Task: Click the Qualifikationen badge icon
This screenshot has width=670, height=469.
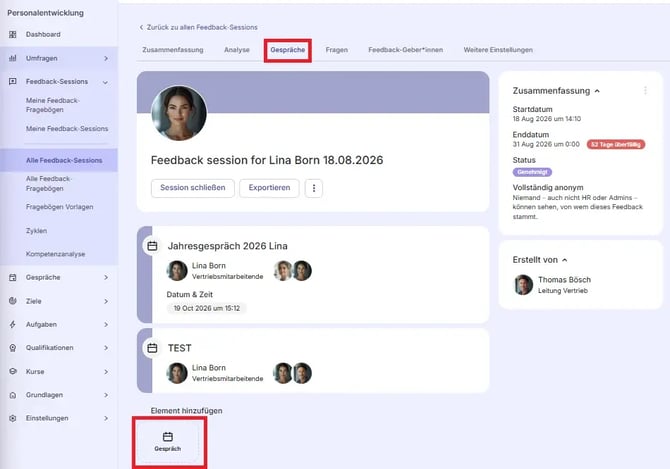Action: pyautogui.click(x=13, y=348)
